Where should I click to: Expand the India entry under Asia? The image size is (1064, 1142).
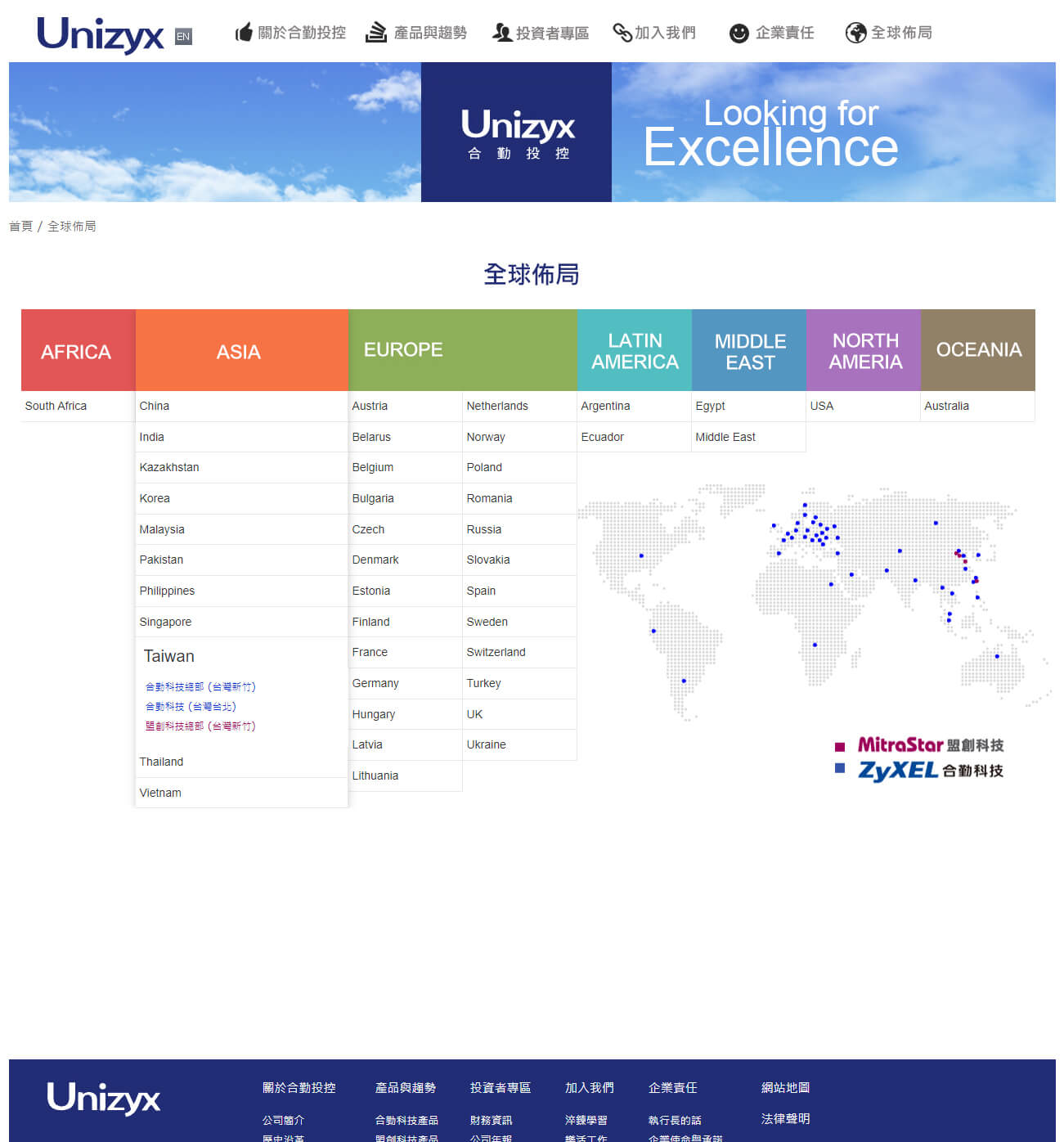pyautogui.click(x=242, y=438)
